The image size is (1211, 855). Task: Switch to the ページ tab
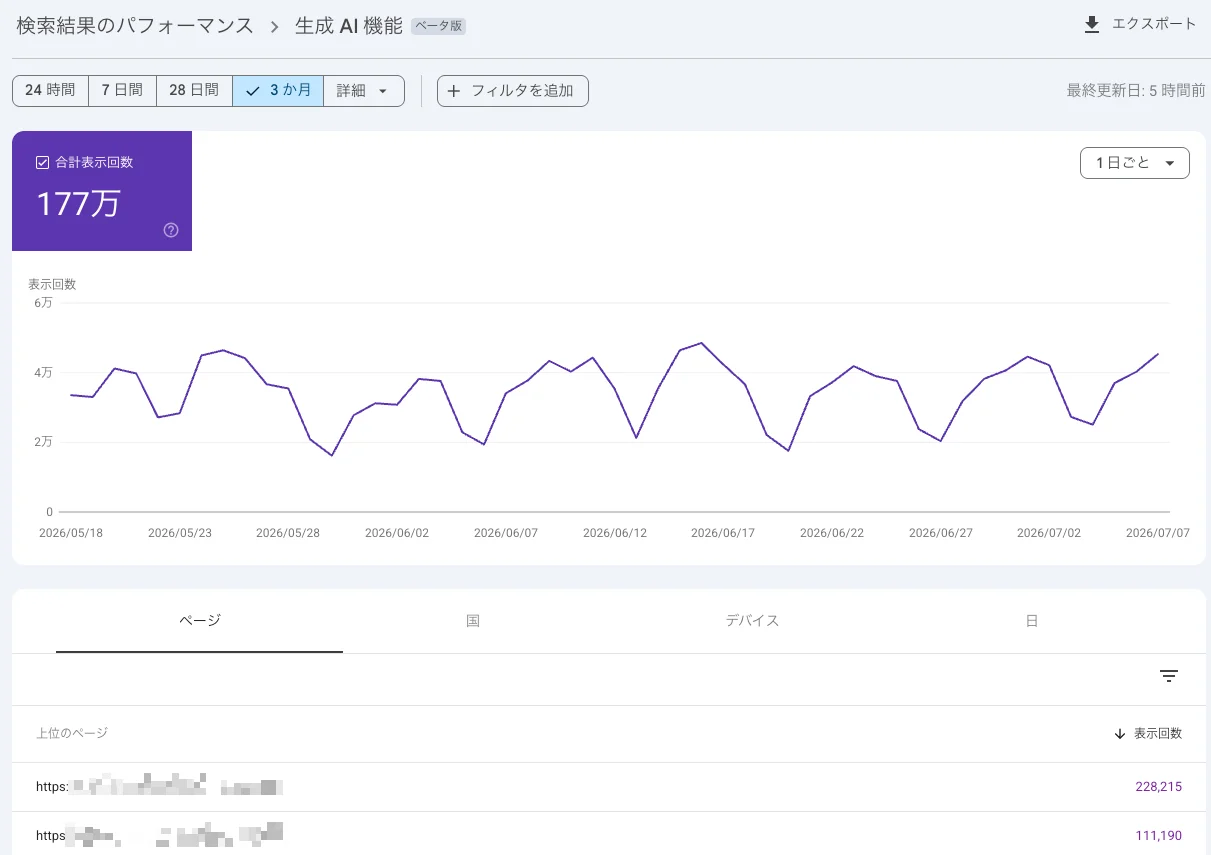coord(200,621)
